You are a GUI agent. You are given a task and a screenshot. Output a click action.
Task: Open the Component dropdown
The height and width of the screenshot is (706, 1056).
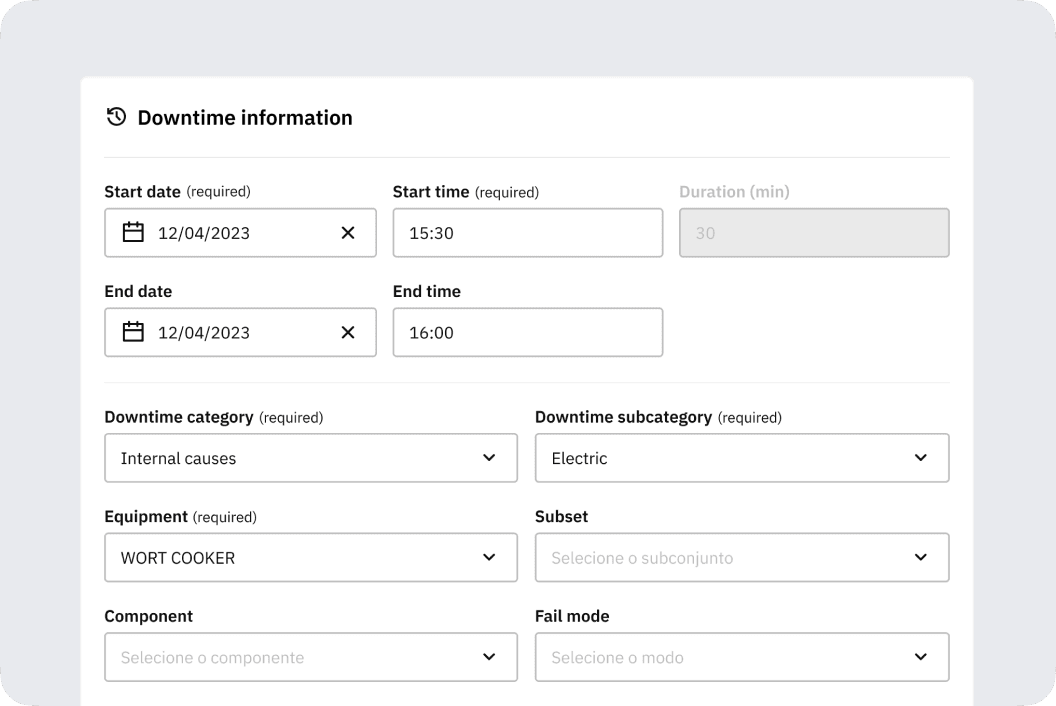coord(310,657)
